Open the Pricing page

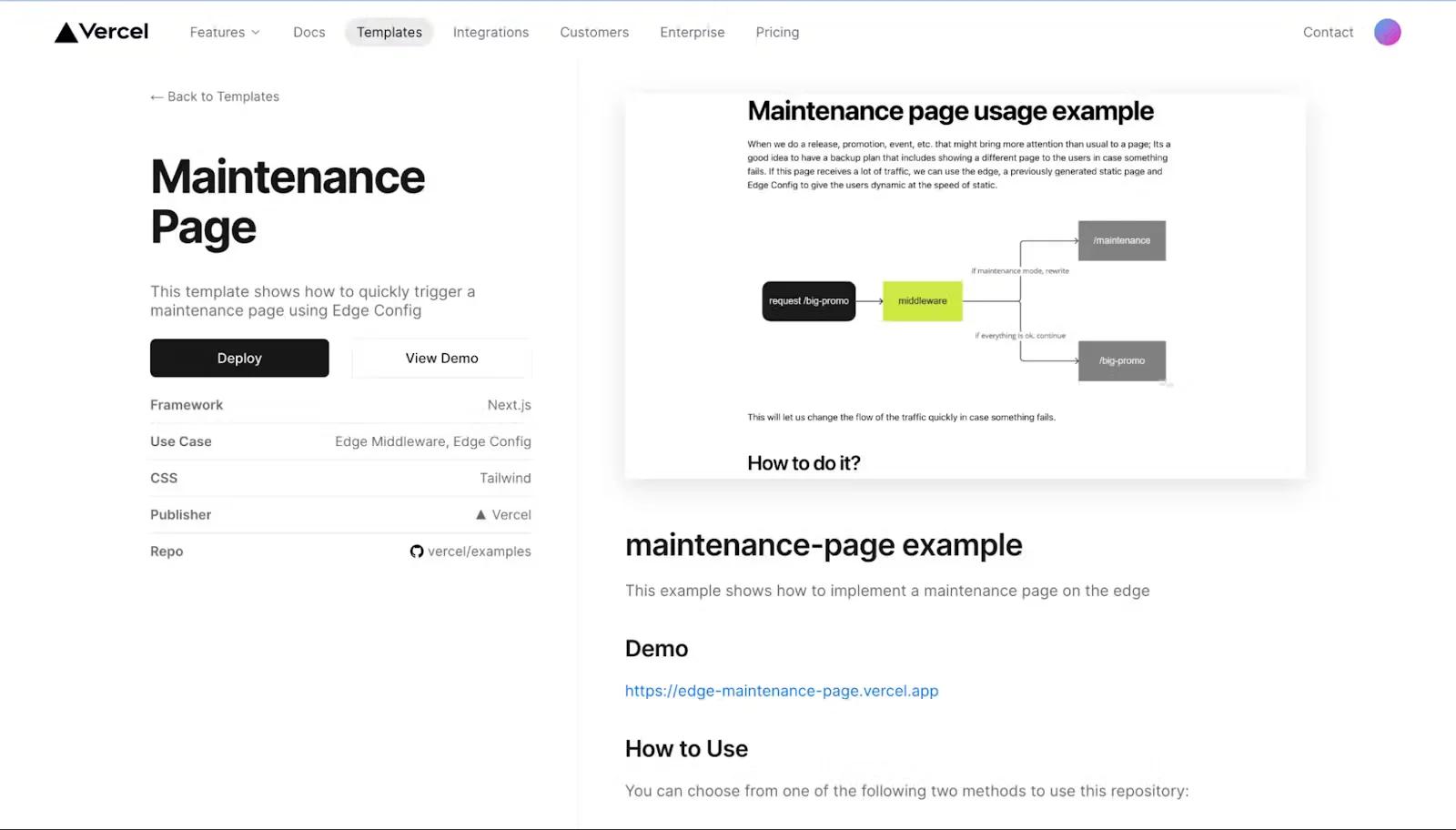[777, 32]
